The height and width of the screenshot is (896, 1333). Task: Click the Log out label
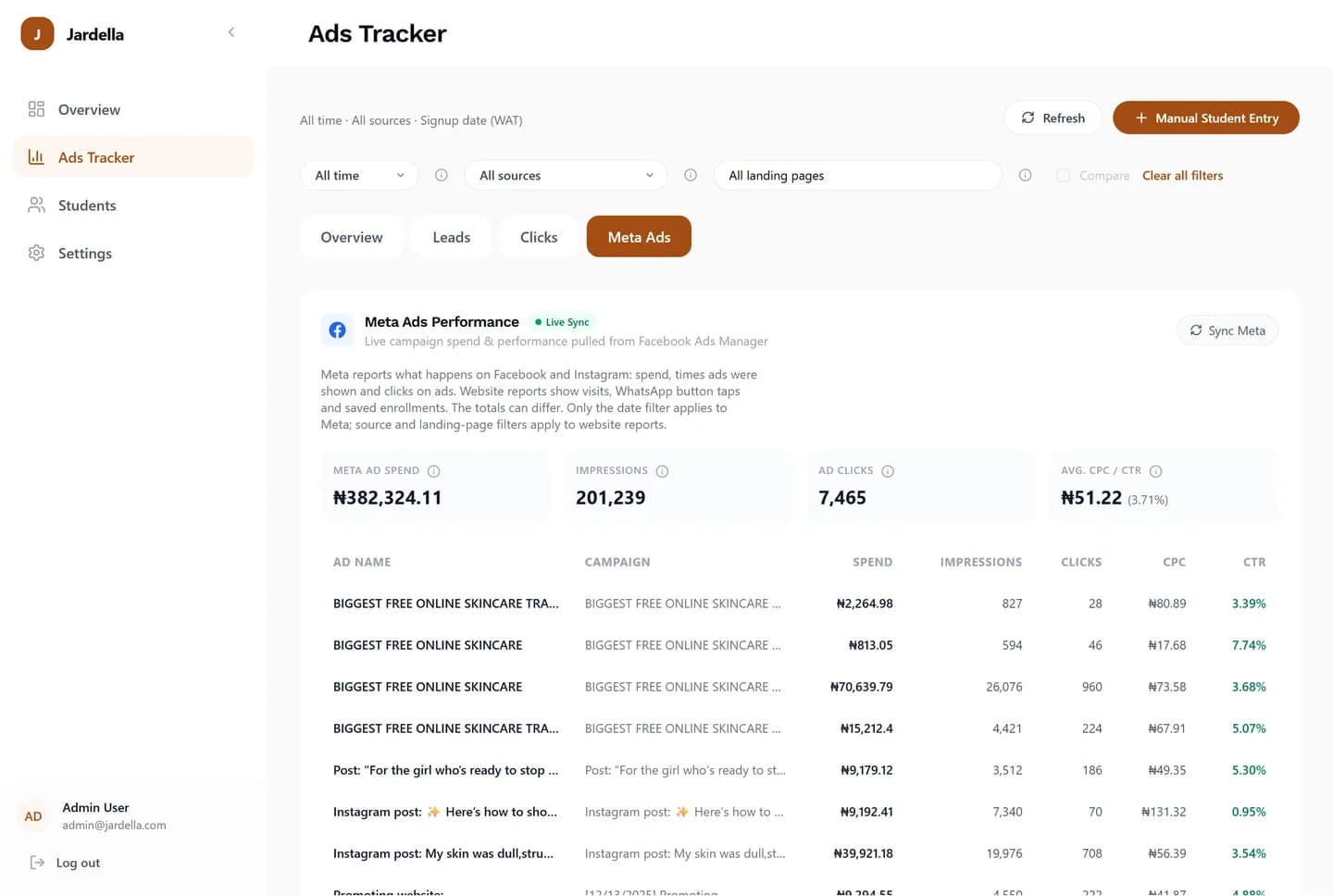pos(78,863)
